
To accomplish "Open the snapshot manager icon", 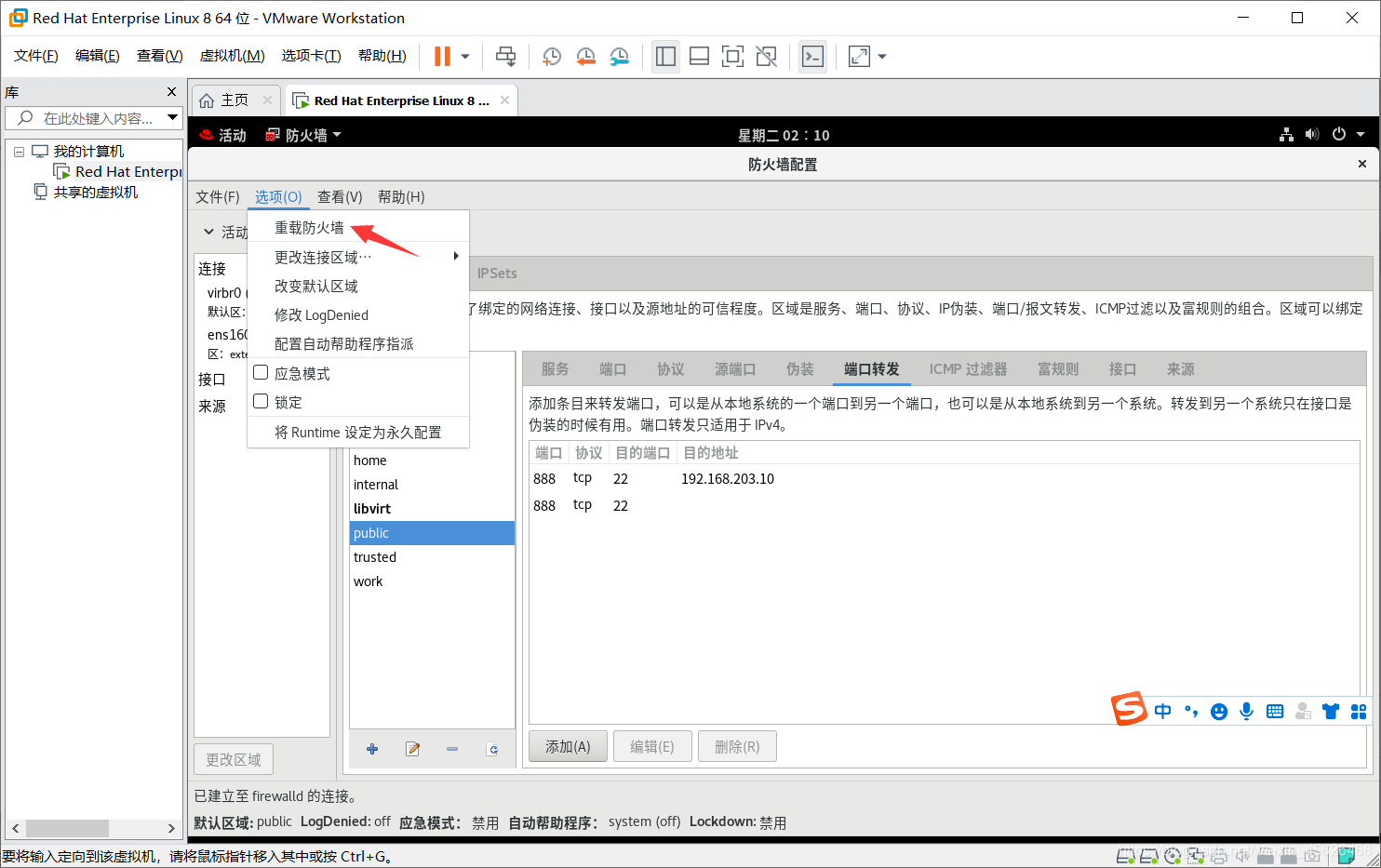I will [x=620, y=57].
